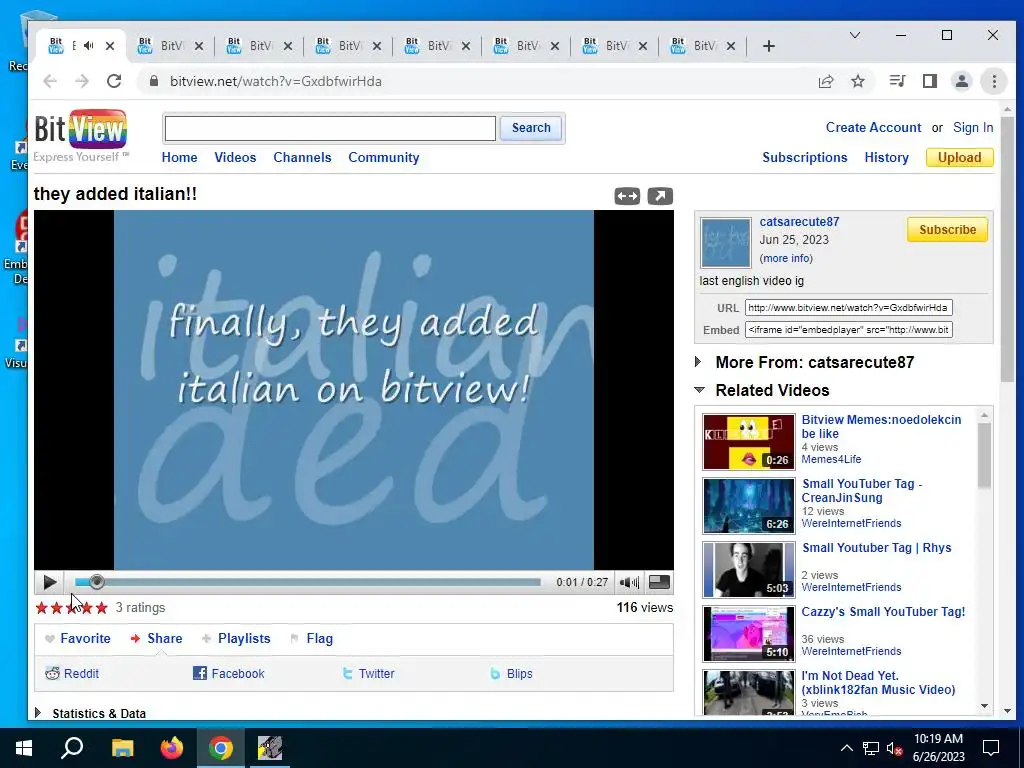Viewport: 1024px width, 768px height.
Task: Click the Upload button
Action: pos(959,157)
